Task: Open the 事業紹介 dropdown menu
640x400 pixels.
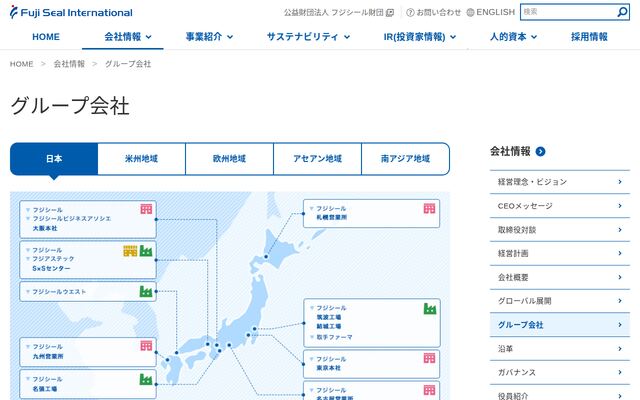Action: (209, 37)
